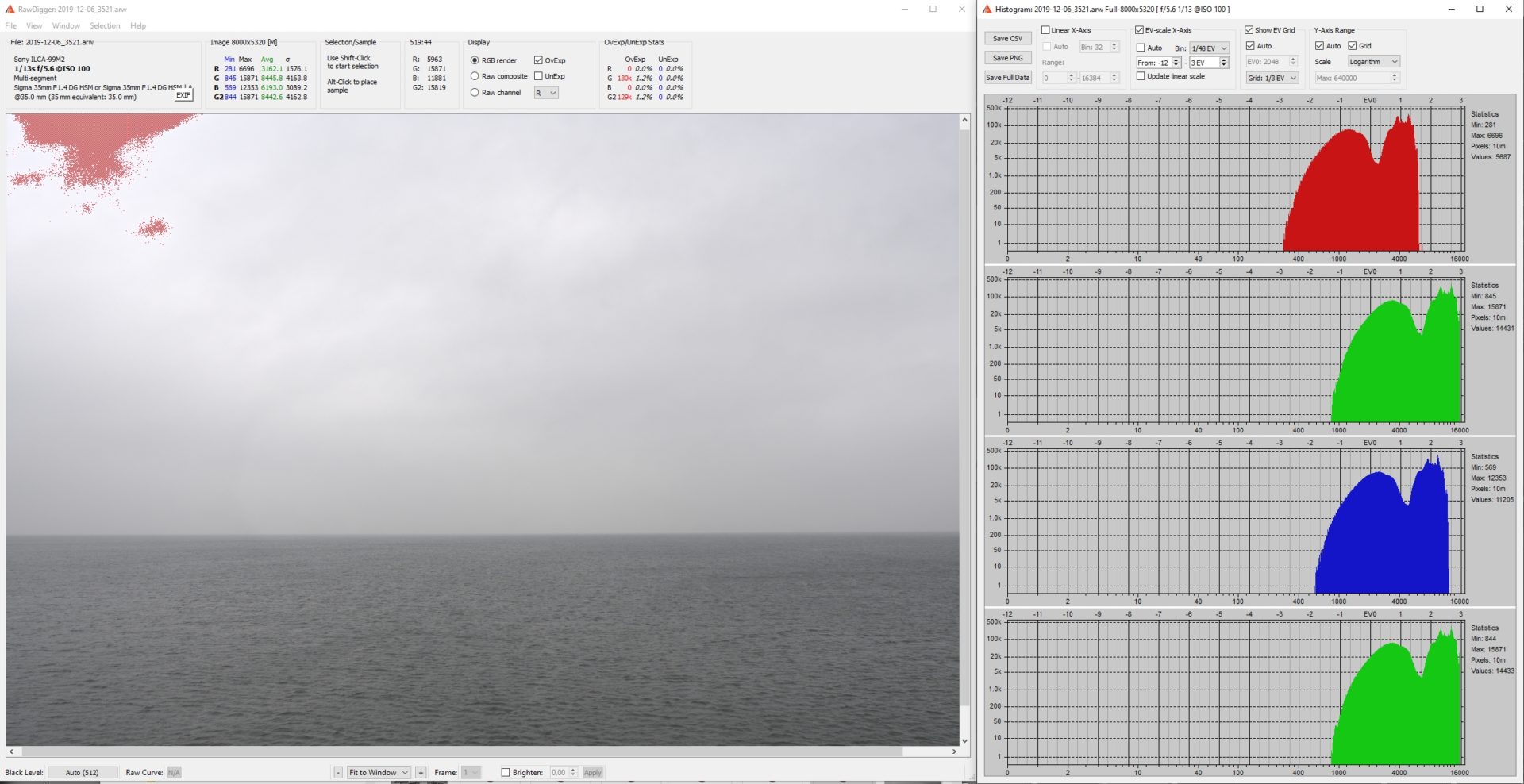
Task: Click the image scroll-down arrow
Action: tap(964, 740)
